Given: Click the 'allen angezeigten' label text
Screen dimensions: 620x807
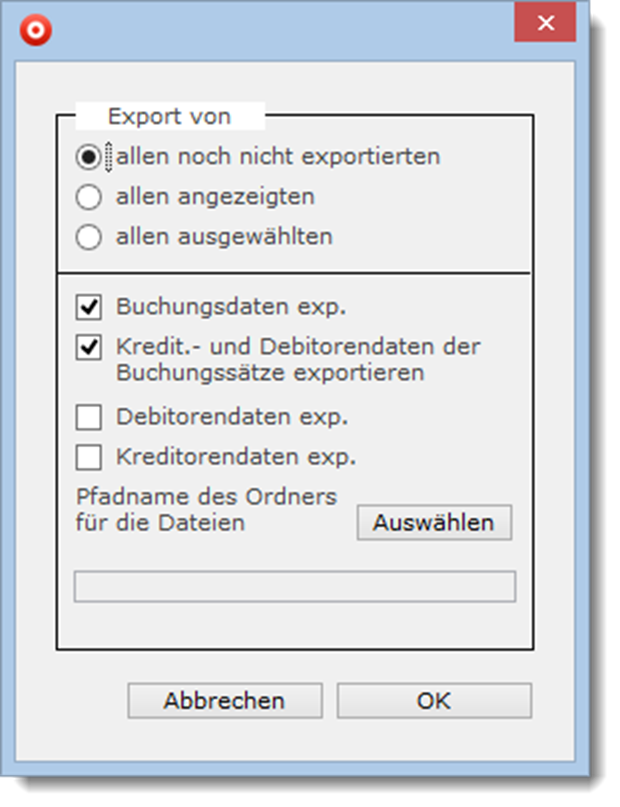Looking at the screenshot, I should click(x=215, y=197).
